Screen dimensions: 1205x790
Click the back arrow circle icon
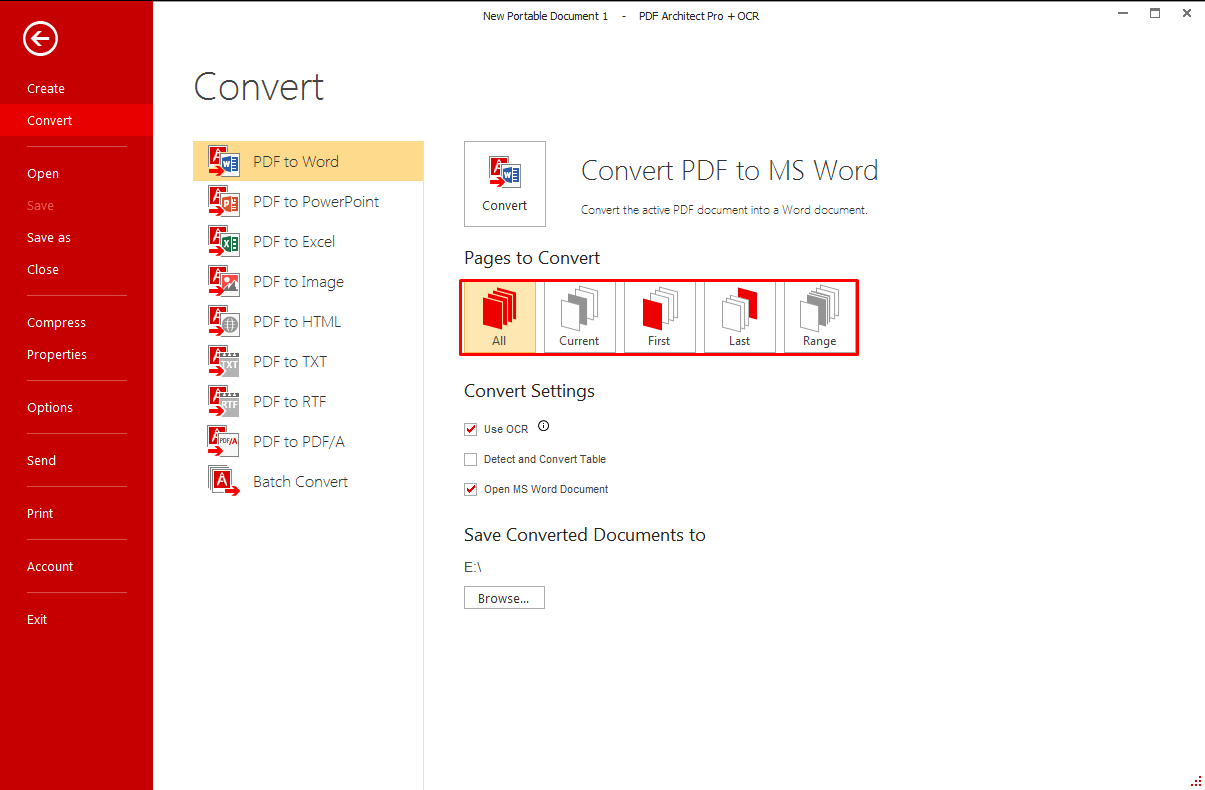(41, 39)
